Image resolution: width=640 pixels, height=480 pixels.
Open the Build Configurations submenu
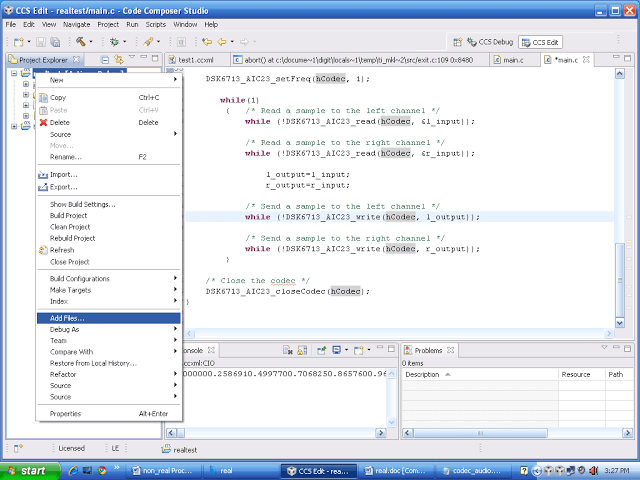click(109, 279)
